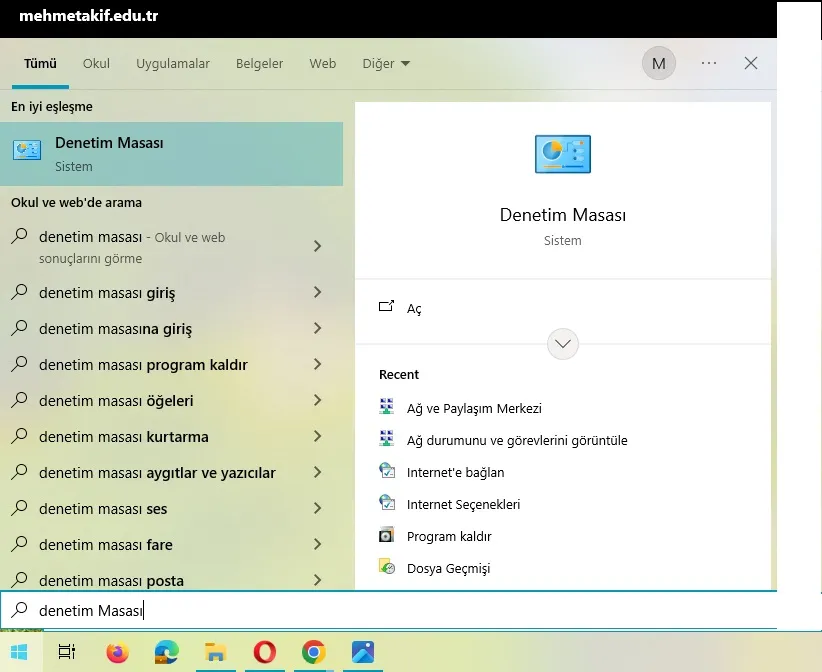Switch to the Belgeler tab
This screenshot has width=822, height=672.
point(259,63)
